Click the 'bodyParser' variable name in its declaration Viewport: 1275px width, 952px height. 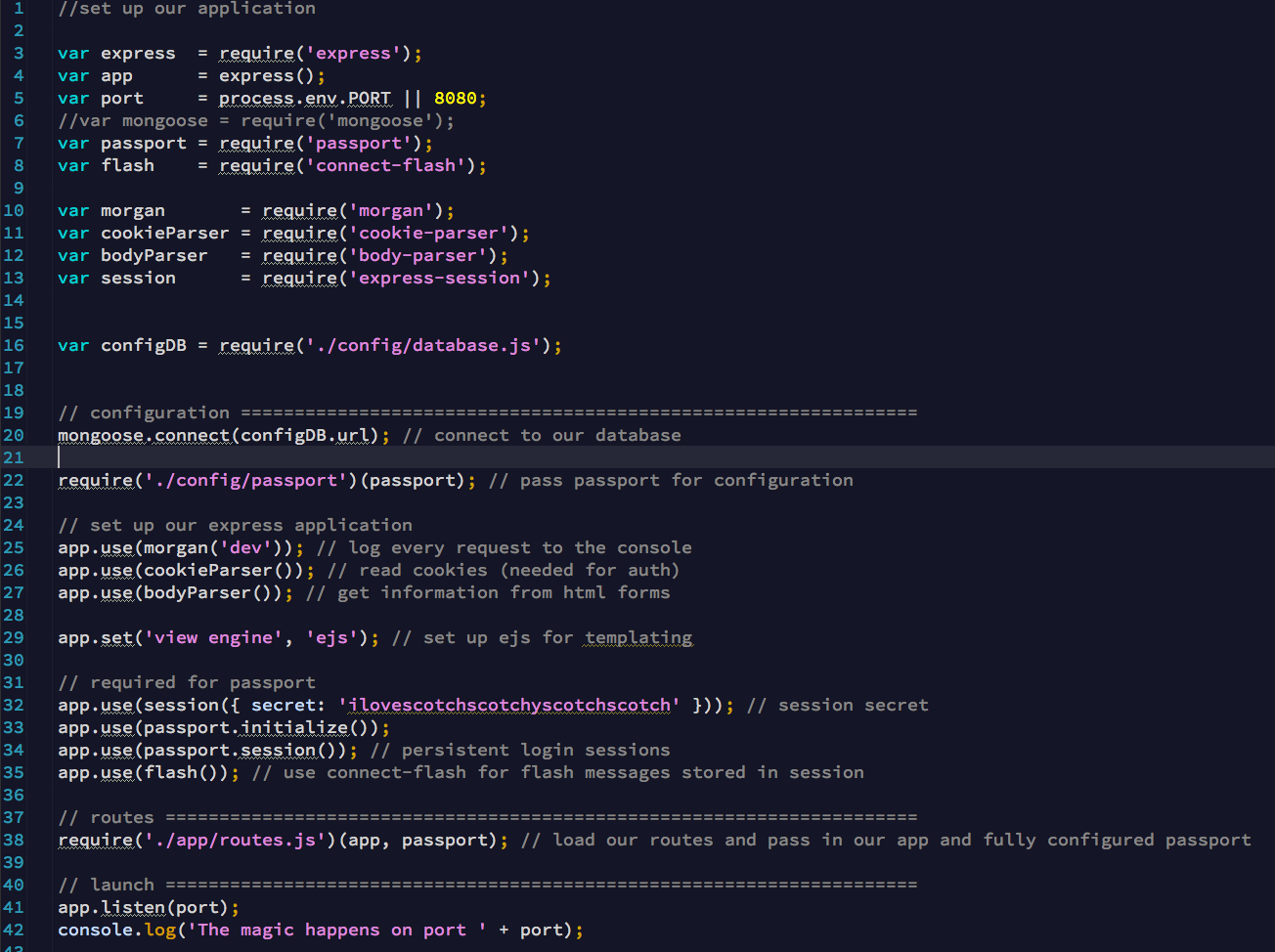[x=154, y=255]
